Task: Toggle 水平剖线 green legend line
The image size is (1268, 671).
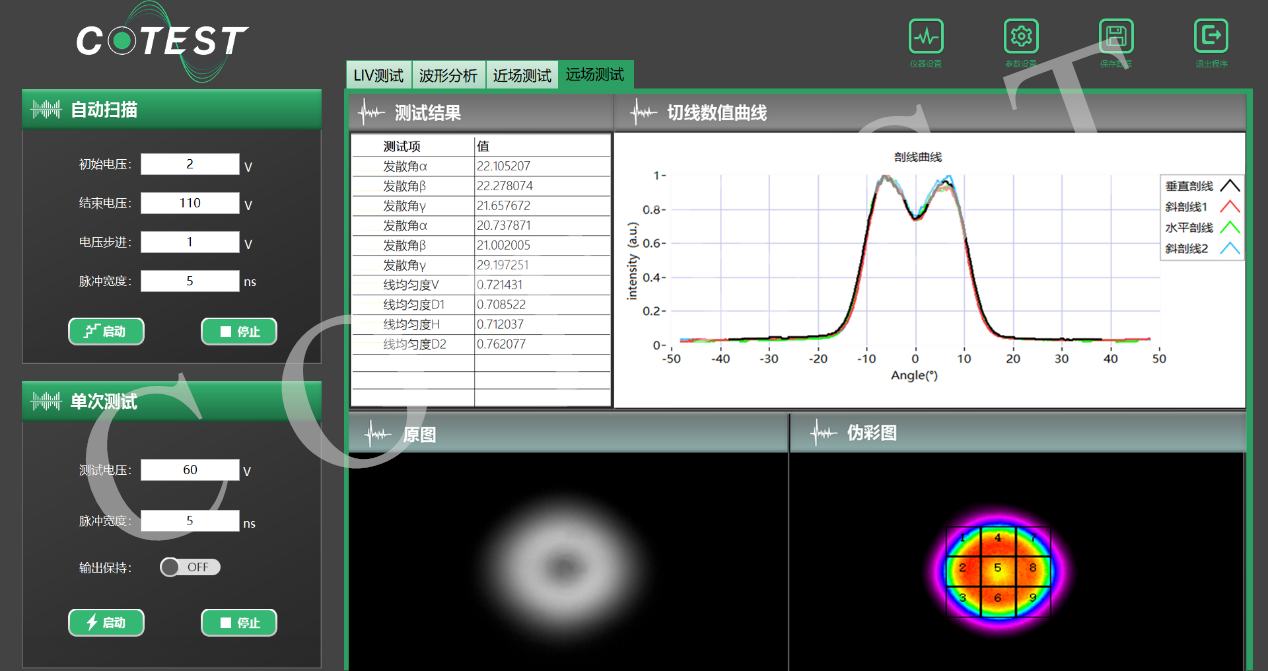Action: [1230, 228]
